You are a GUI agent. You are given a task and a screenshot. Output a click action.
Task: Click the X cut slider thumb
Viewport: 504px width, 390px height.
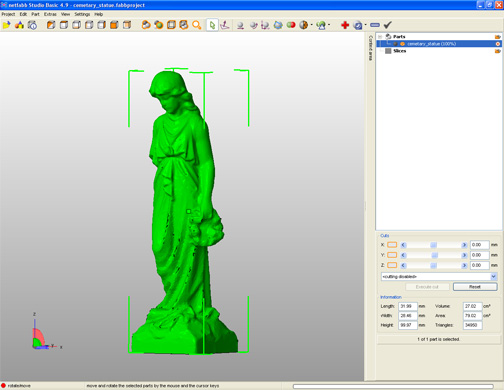tap(433, 245)
